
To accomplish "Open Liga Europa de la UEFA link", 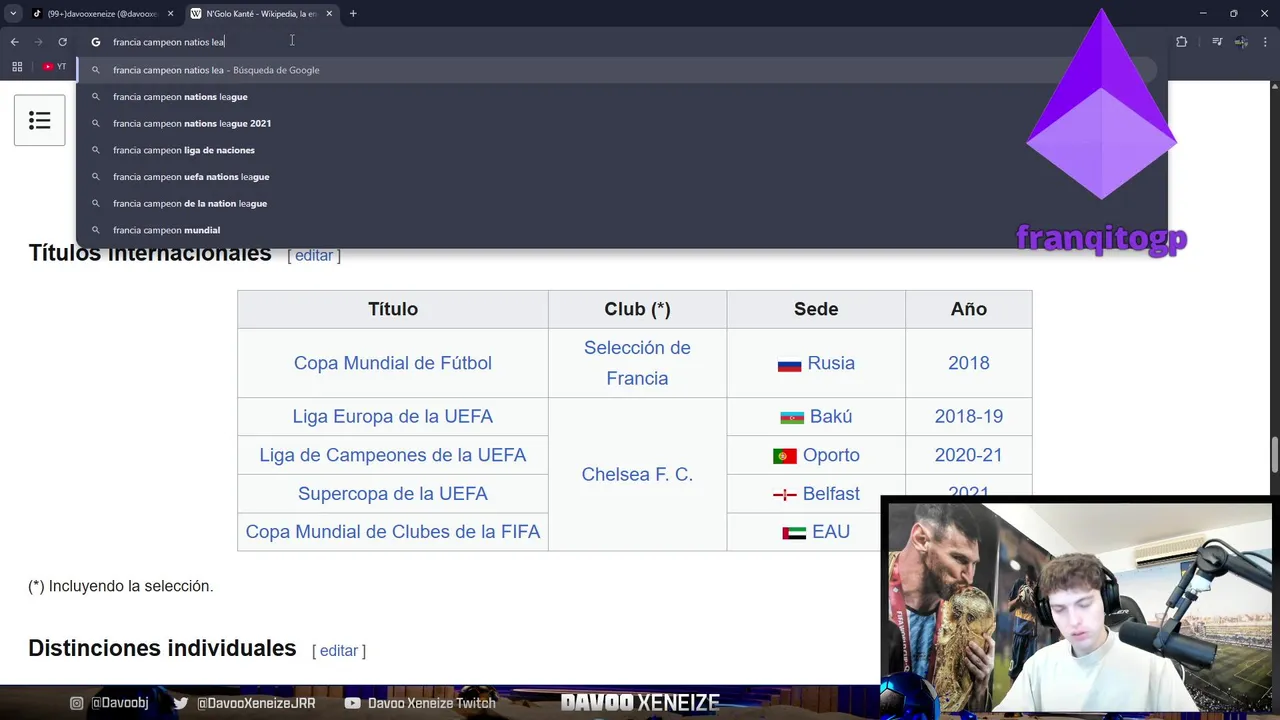I will pyautogui.click(x=393, y=416).
